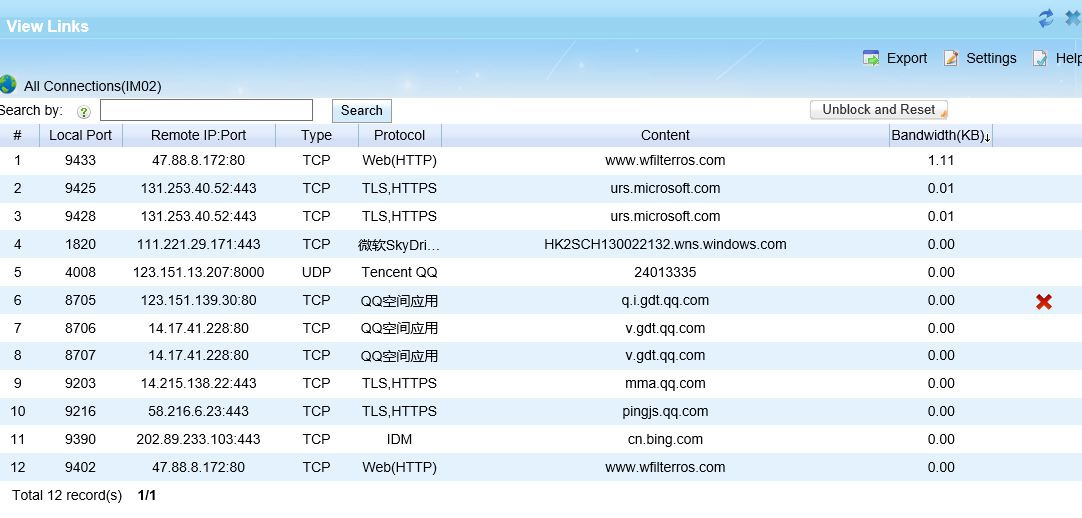Open the Export link

pyautogui.click(x=907, y=59)
